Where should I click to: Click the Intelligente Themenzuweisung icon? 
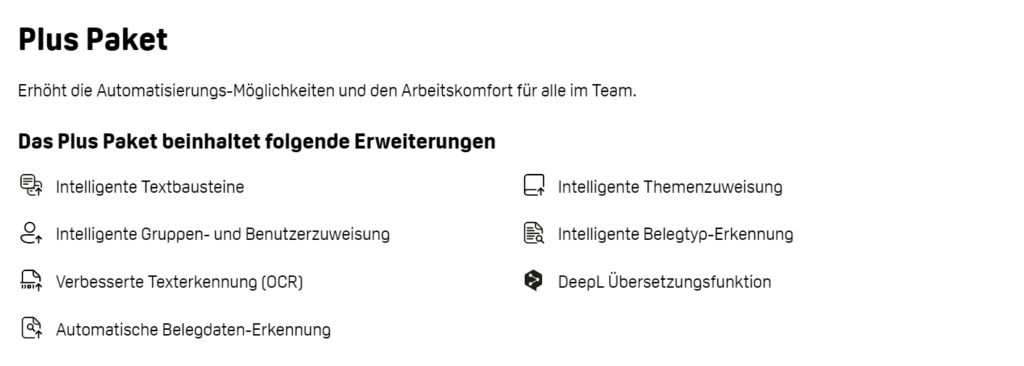(534, 186)
